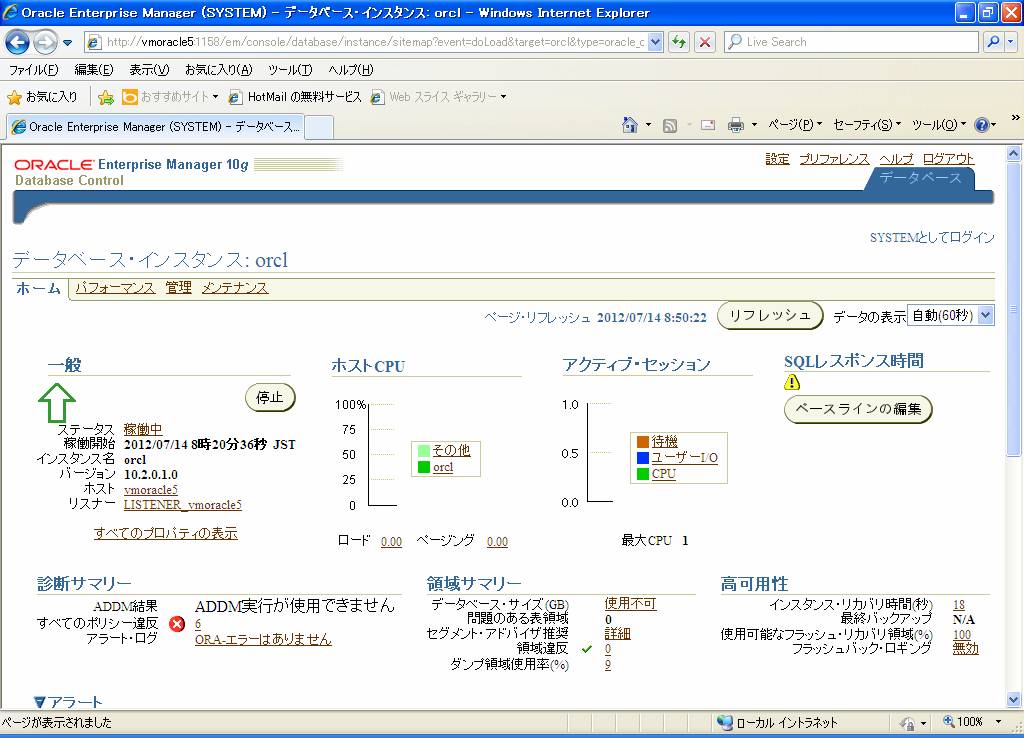Open the ツール(O) command bar menu
Image resolution: width=1024 pixels, height=738 pixels.
pos(938,125)
